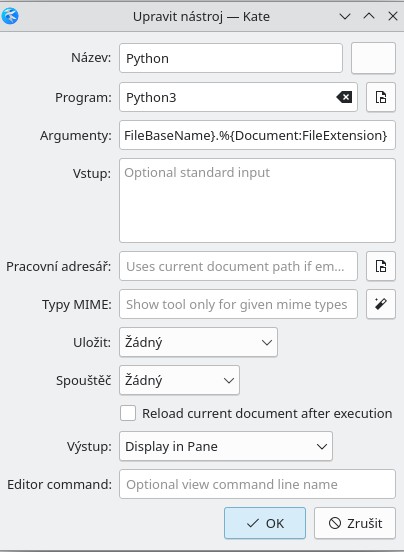Screen dimensions: 404x552
Task: Clear the Program field text
Action: pos(344,97)
